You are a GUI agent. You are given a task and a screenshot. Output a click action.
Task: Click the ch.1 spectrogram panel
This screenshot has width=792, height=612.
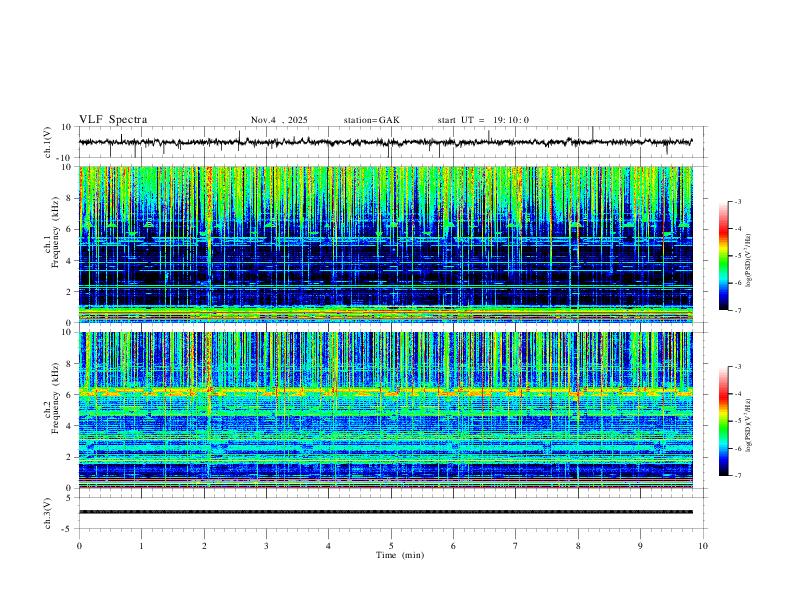tap(386, 244)
